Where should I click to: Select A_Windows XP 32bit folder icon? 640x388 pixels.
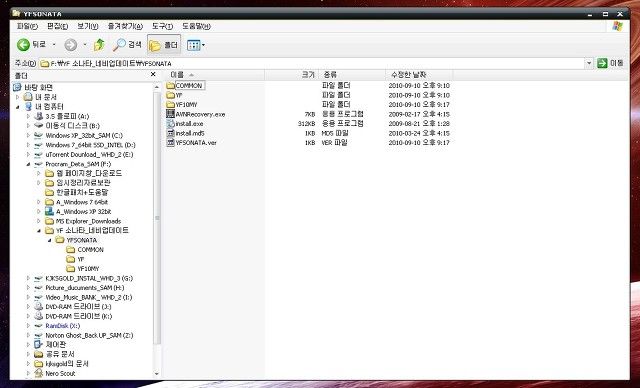[x=49, y=211]
